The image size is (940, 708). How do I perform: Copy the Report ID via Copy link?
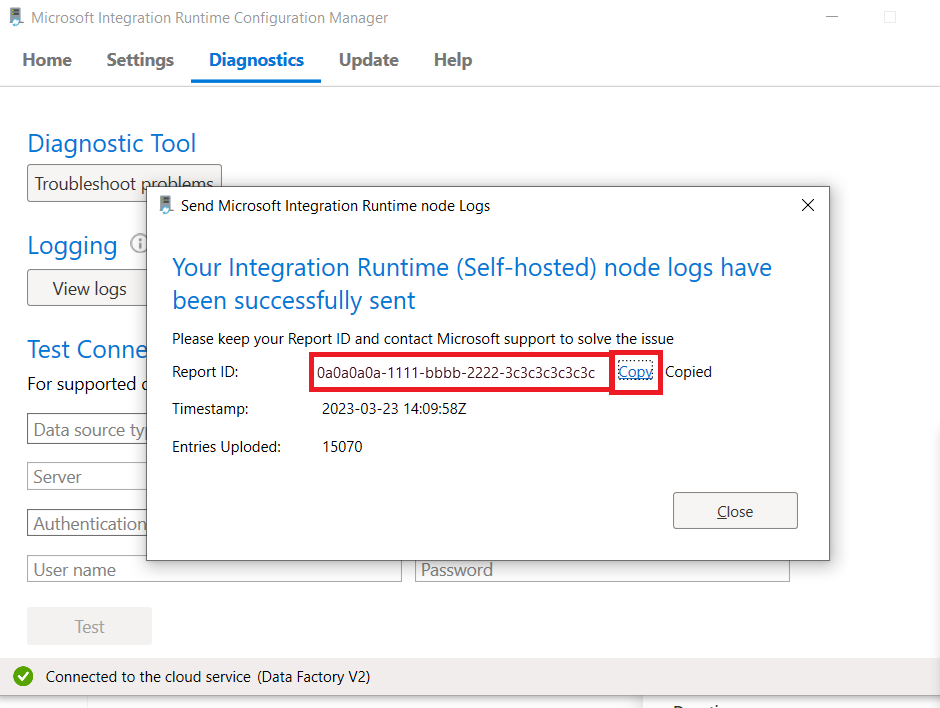(635, 372)
